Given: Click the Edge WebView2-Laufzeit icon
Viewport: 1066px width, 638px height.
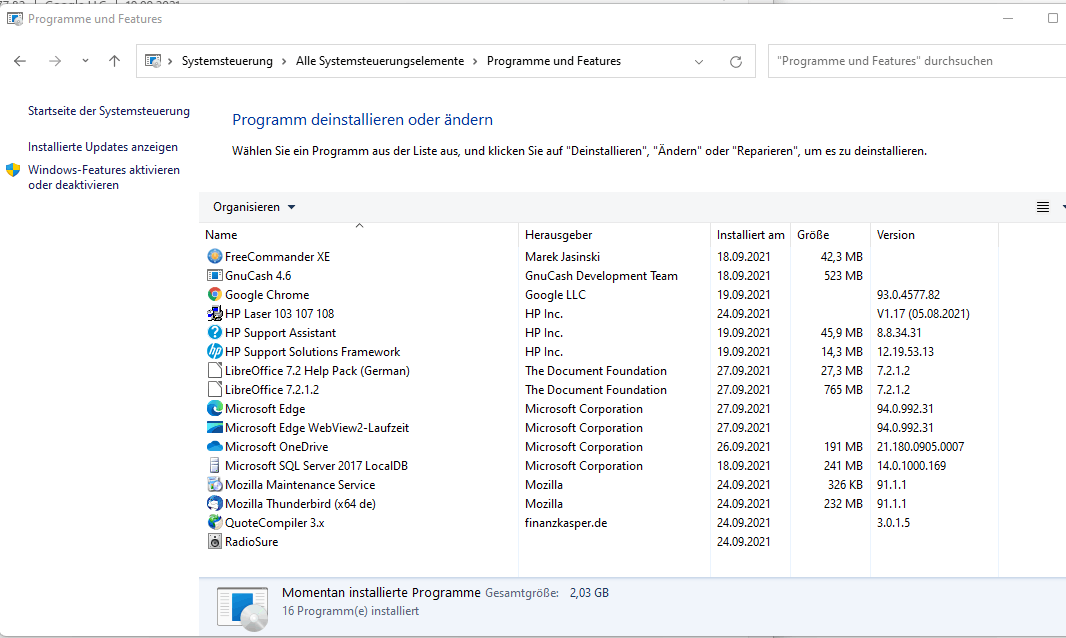Looking at the screenshot, I should point(215,428).
